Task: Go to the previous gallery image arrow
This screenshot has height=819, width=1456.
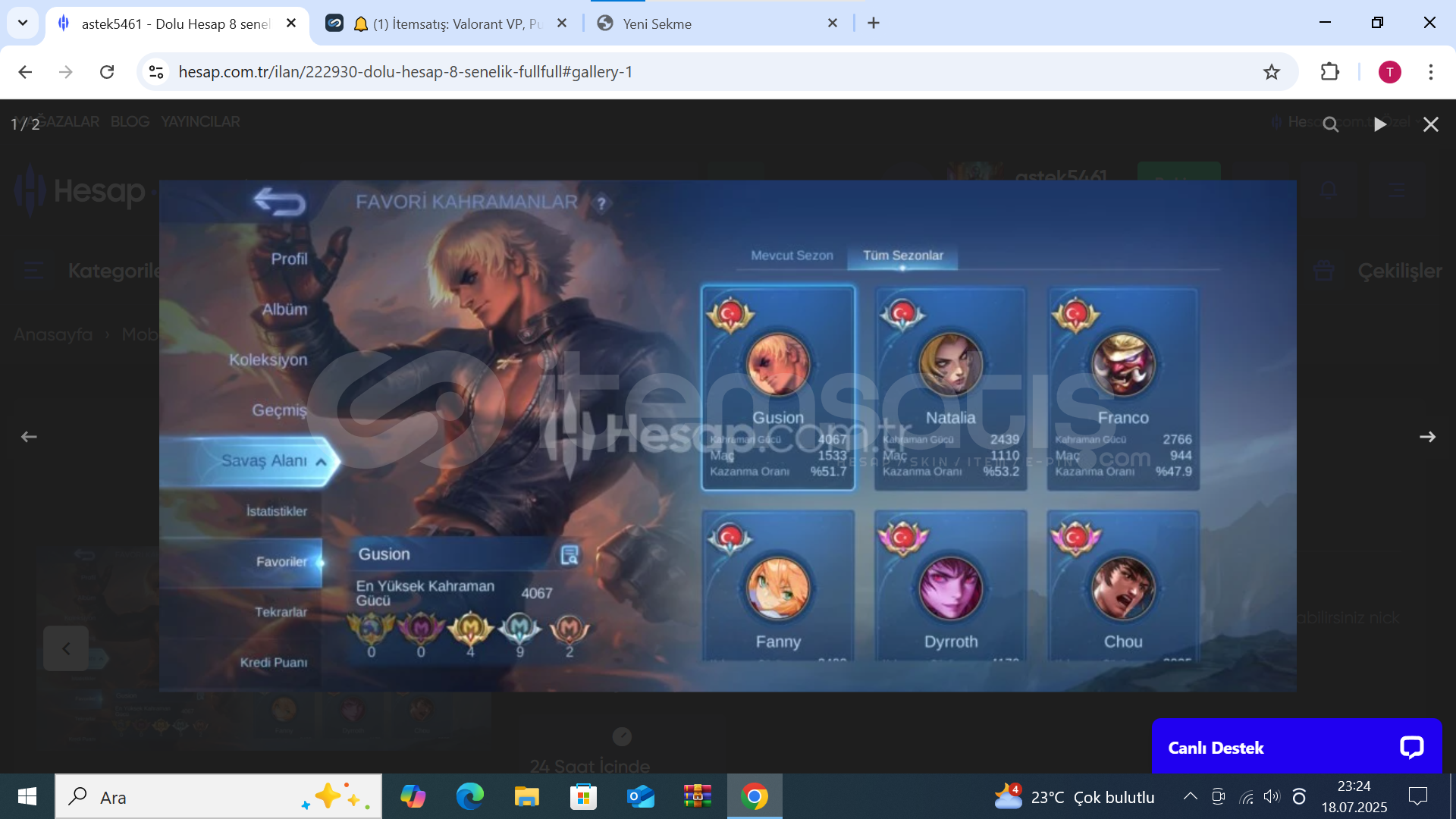Action: [x=29, y=437]
